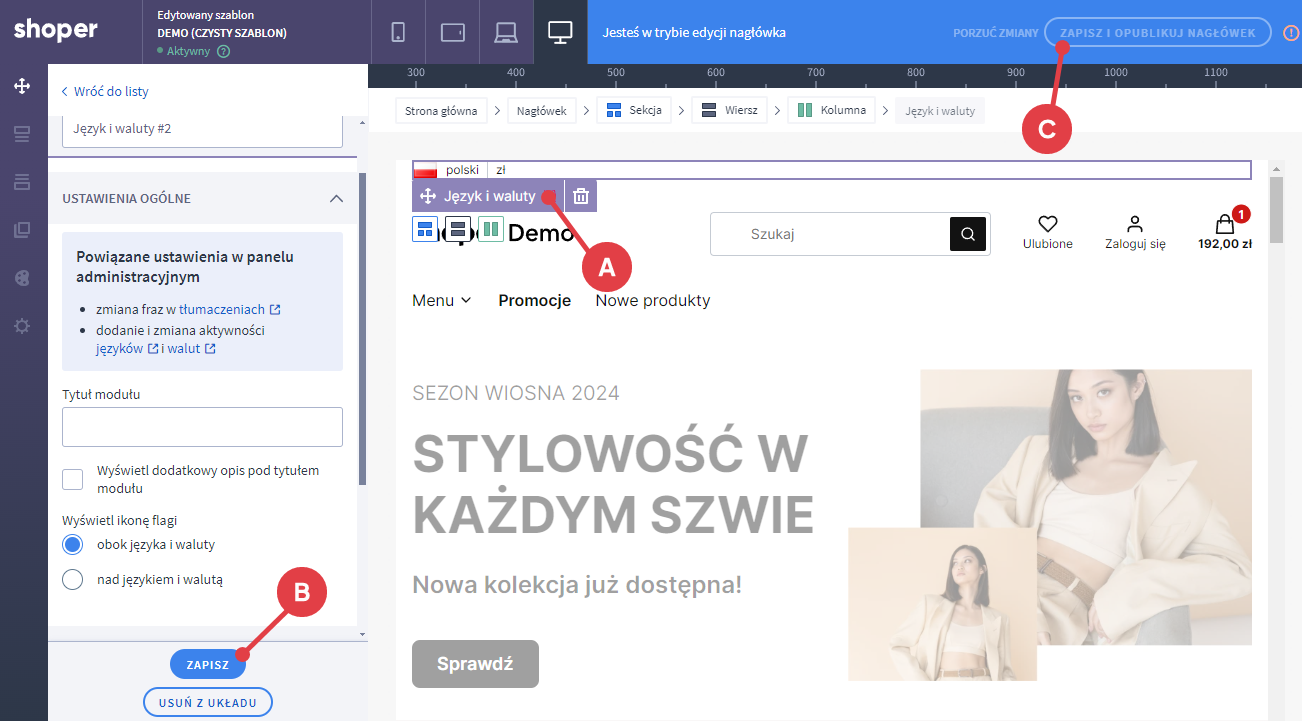Open zł currency selector
1302x721 pixels.
coord(501,170)
